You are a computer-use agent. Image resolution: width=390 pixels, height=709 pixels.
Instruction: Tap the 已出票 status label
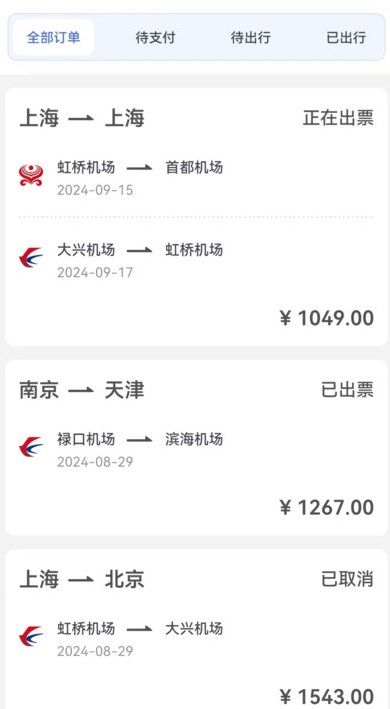(x=347, y=389)
